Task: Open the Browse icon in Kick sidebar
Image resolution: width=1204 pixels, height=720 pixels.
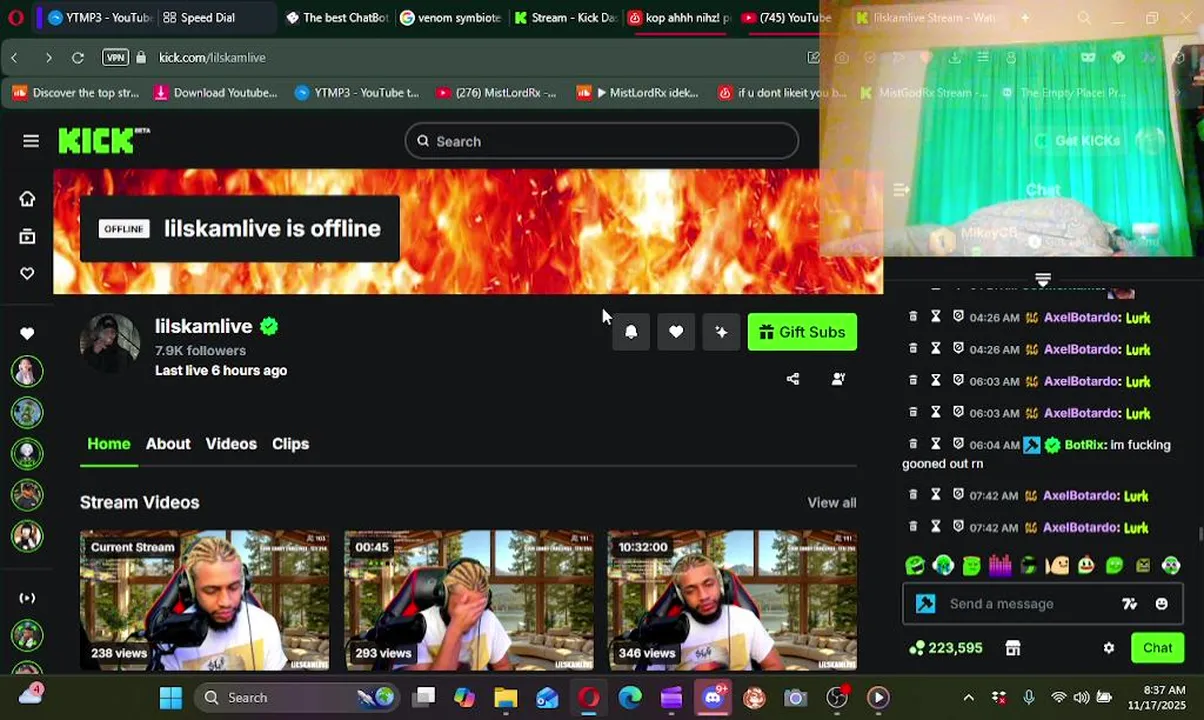Action: [27, 236]
